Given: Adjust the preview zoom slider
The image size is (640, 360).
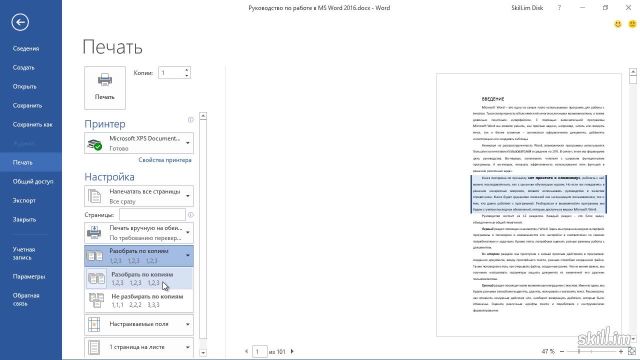Looking at the screenshot, I should 579,351.
